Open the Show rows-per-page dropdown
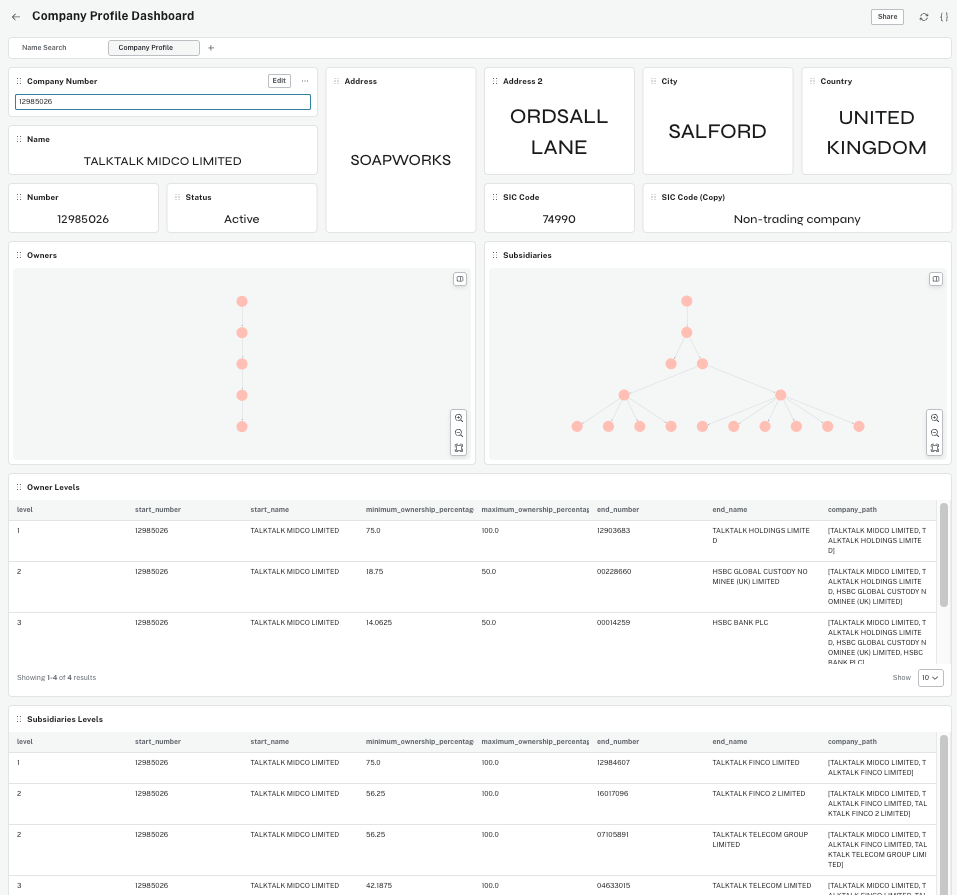Image resolution: width=957 pixels, height=895 pixels. point(930,678)
